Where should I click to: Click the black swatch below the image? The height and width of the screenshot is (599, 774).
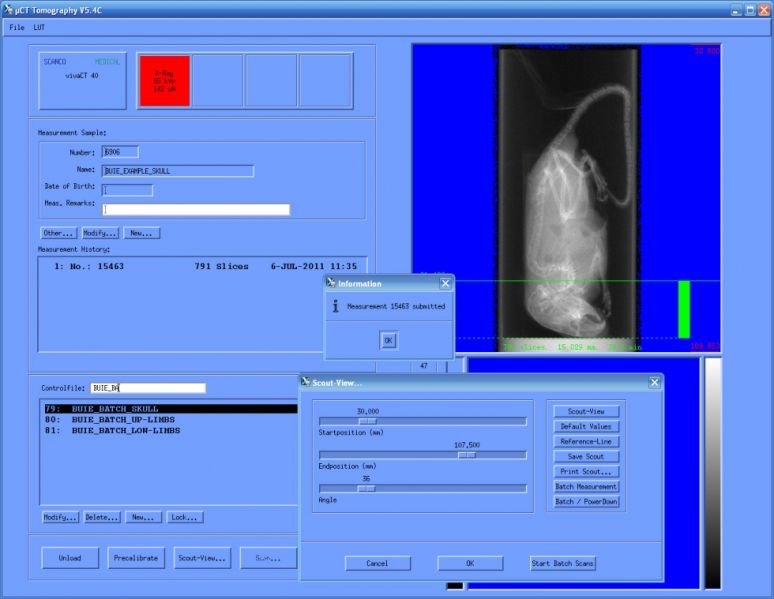pyautogui.click(x=455, y=586)
